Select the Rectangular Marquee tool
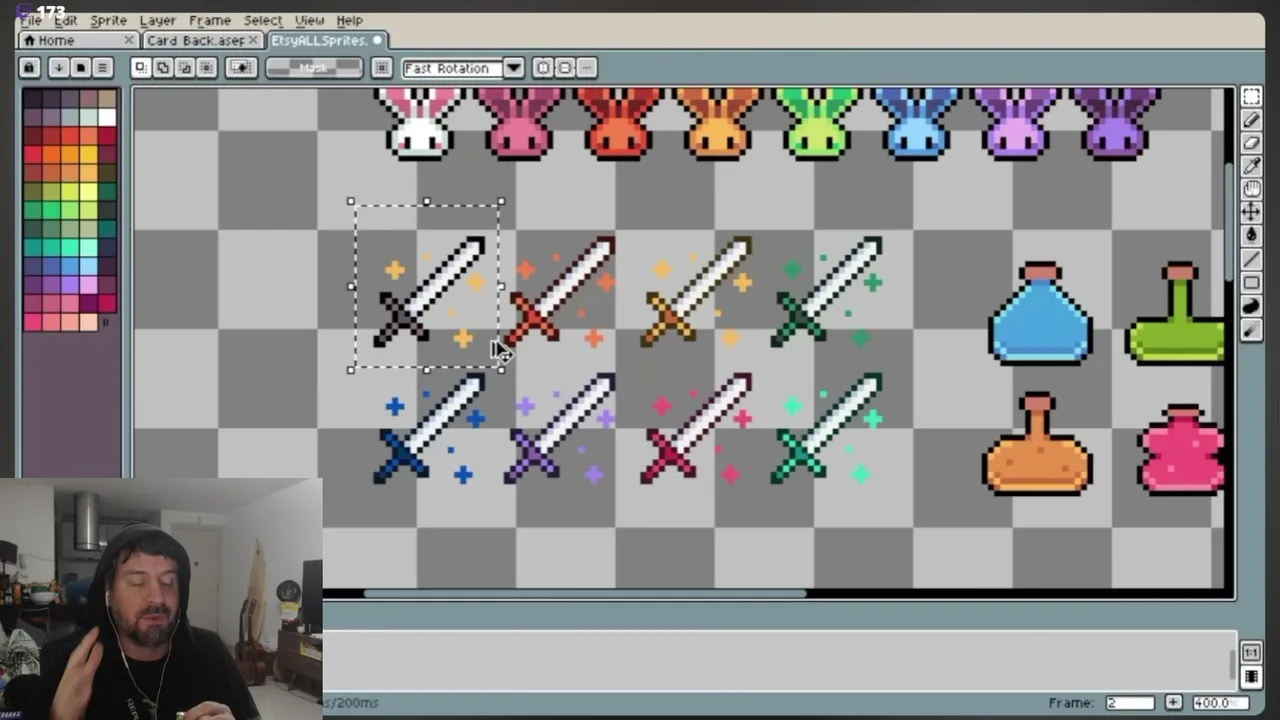Viewport: 1280px width, 720px height. [x=1251, y=97]
